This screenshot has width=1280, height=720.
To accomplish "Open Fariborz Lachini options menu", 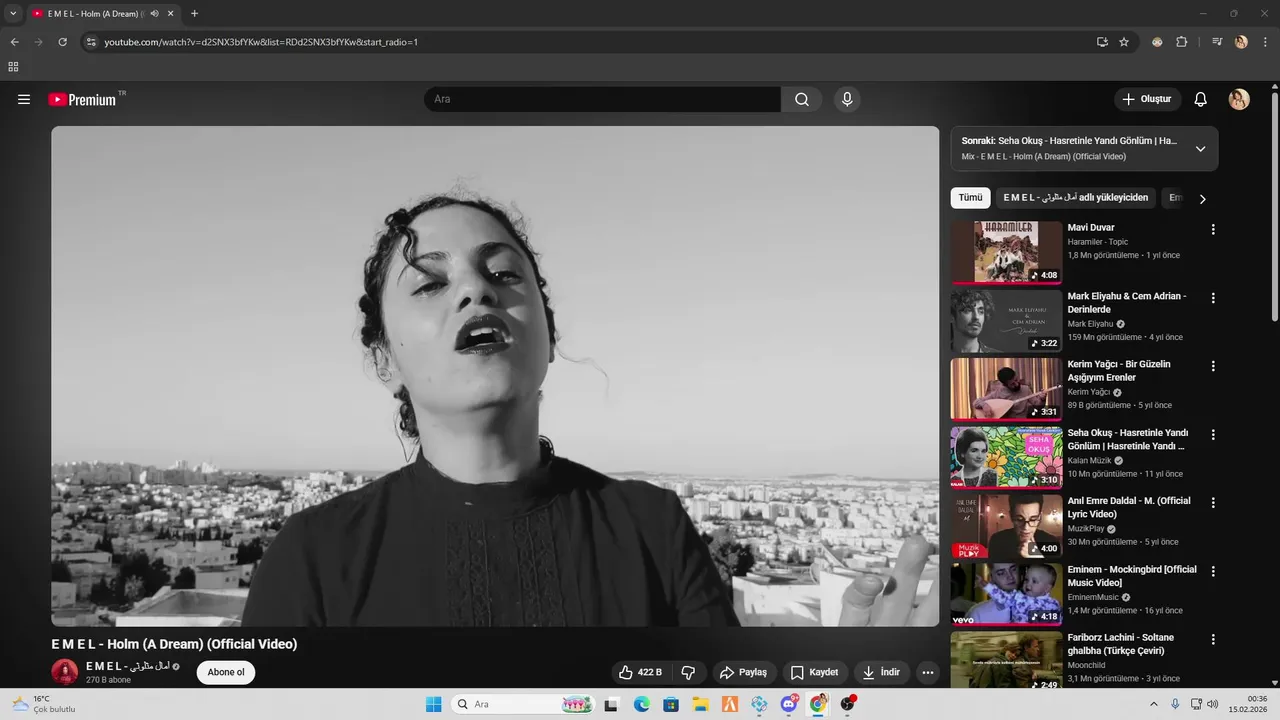I will pos(1213,640).
